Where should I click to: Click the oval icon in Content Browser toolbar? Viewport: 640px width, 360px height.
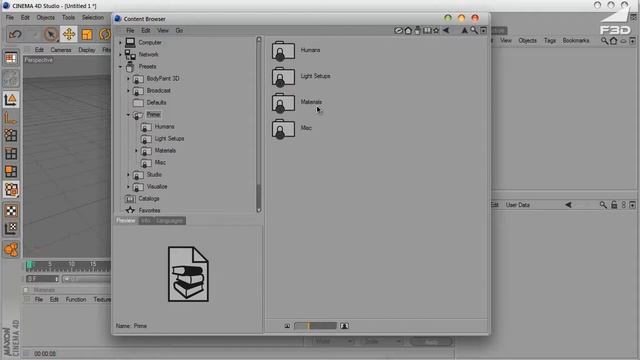(x=398, y=30)
